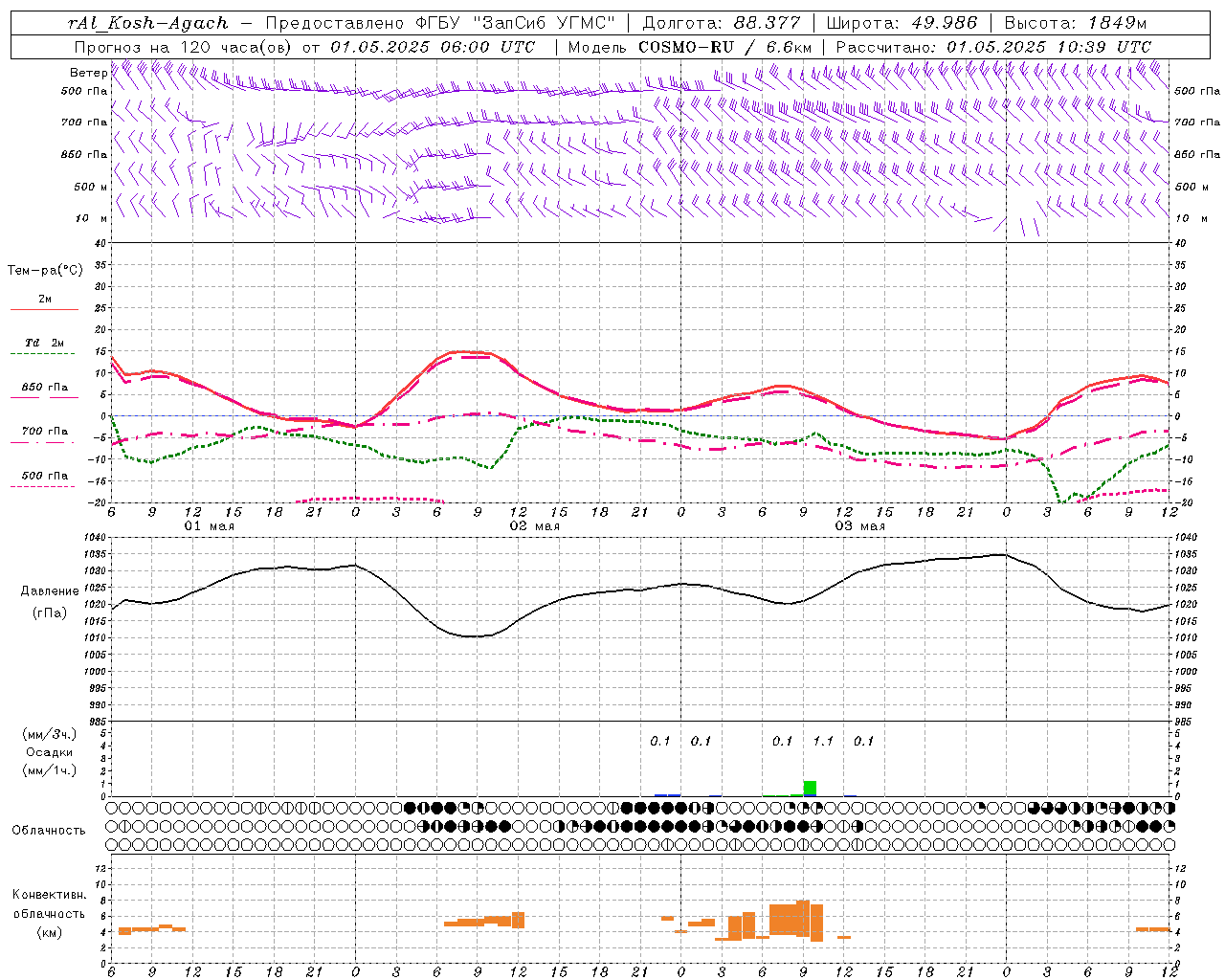This screenshot has height=980, width=1225.
Task: Click the Ветер wind panel label
Action: pos(88,73)
